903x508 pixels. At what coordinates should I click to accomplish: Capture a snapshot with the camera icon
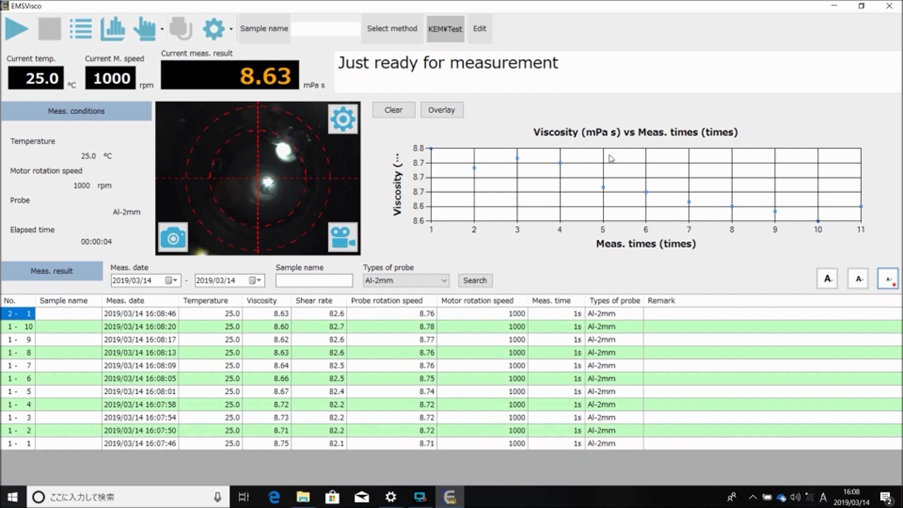[x=173, y=237]
